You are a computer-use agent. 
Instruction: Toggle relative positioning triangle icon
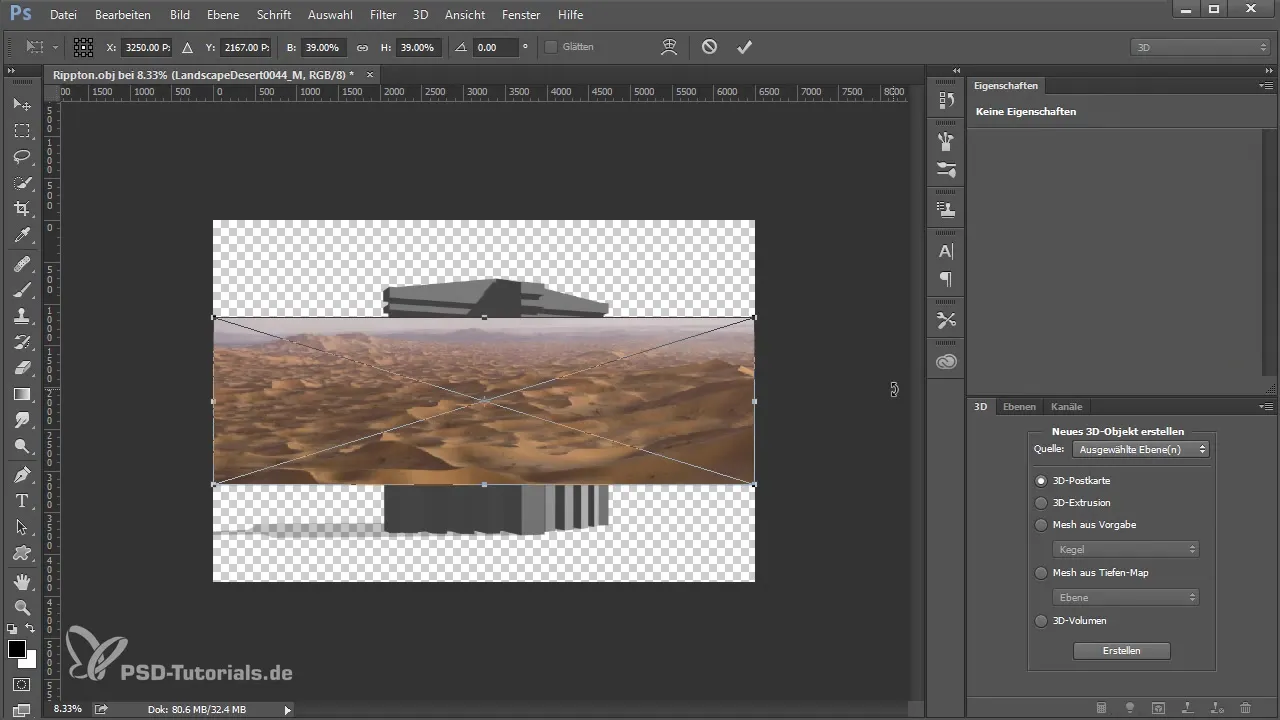[187, 47]
